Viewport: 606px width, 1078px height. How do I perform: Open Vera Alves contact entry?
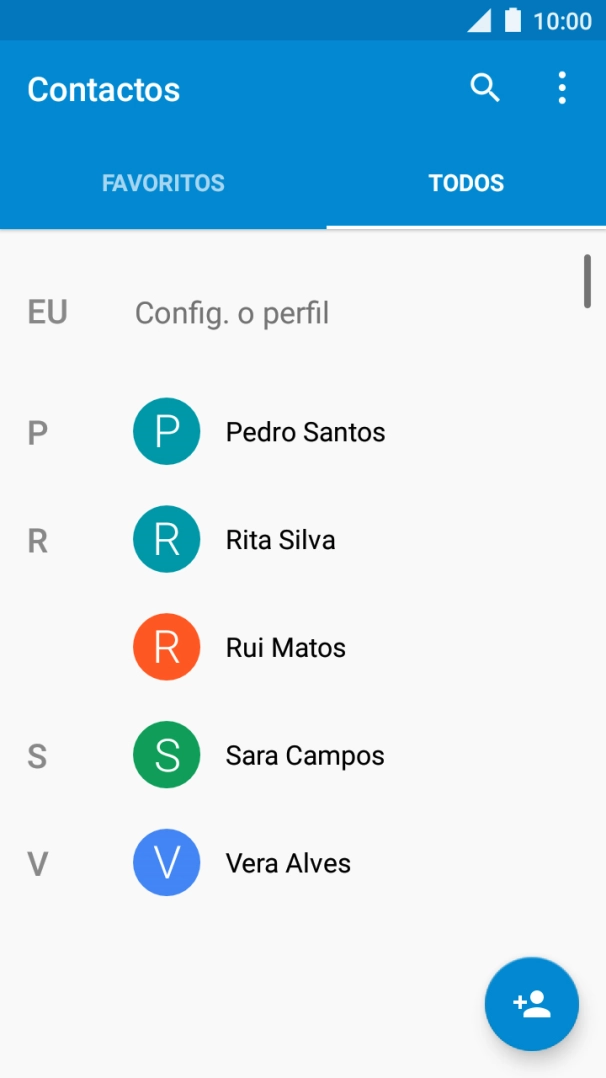click(x=289, y=862)
